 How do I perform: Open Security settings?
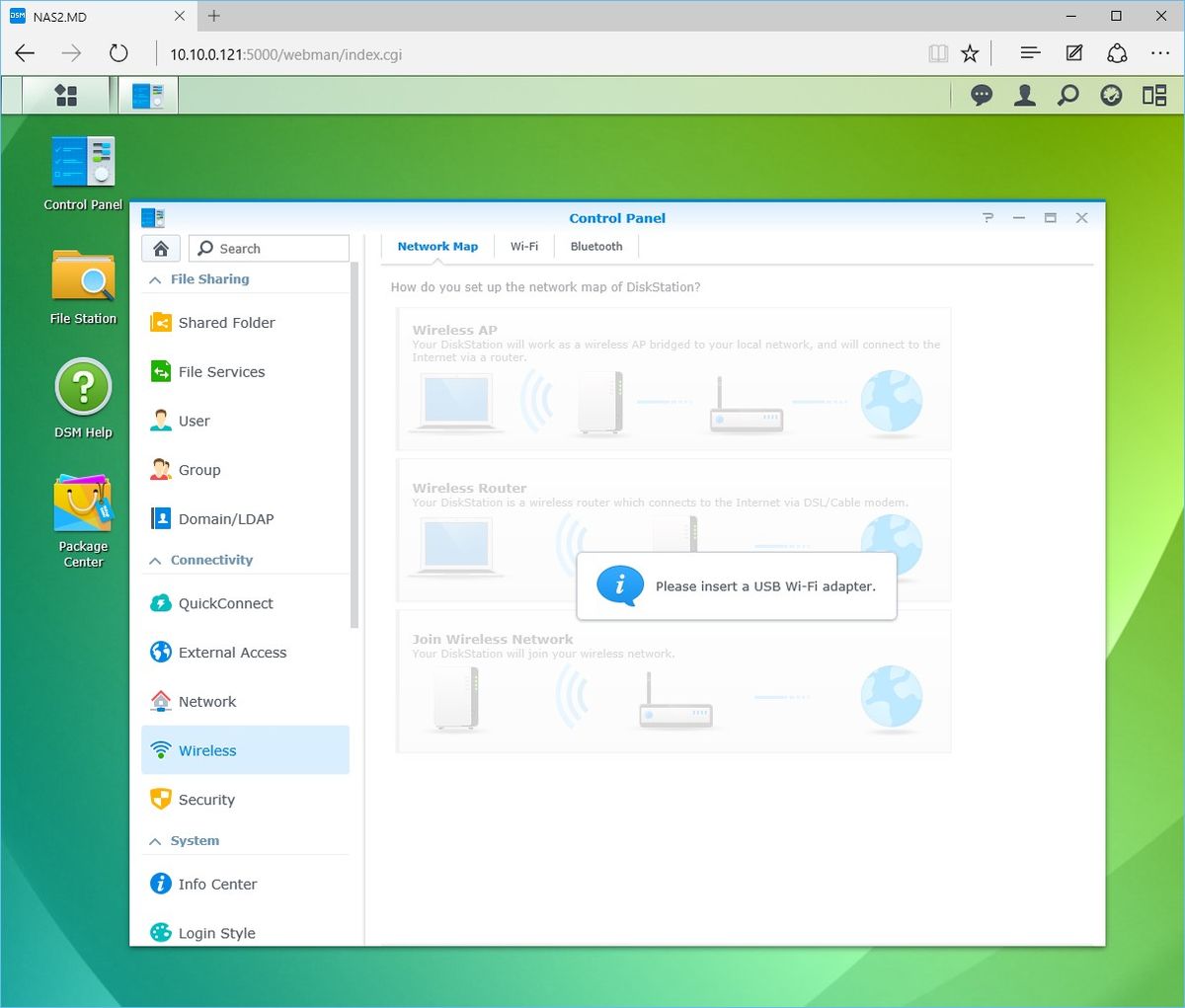pyautogui.click(x=246, y=800)
